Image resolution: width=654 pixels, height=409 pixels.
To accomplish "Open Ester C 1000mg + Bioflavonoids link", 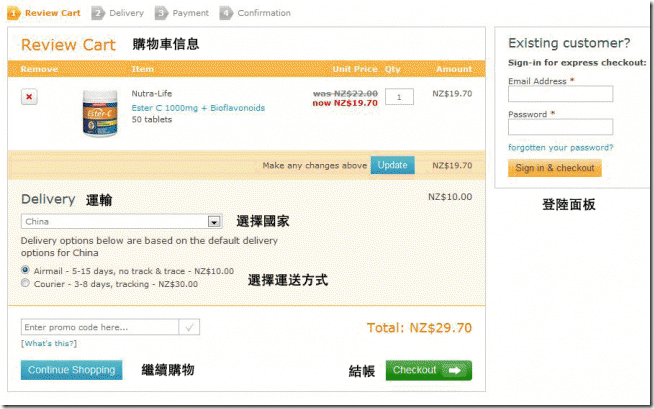I will point(198,108).
